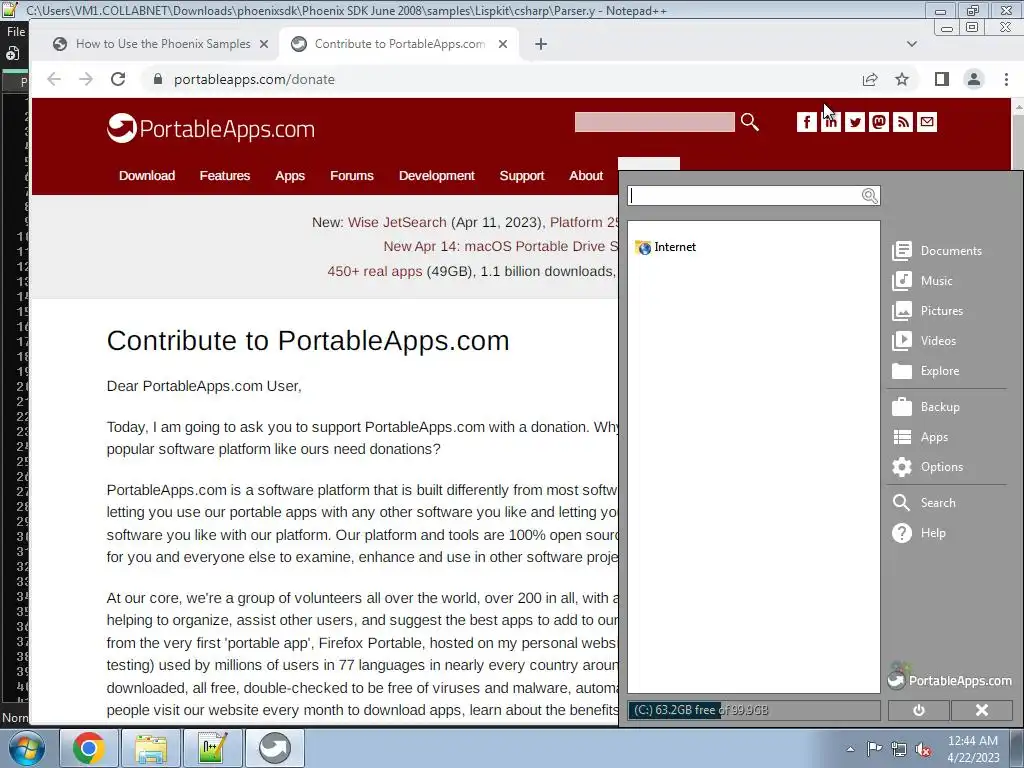Open Help in PortableApps menu
Image resolution: width=1024 pixels, height=768 pixels.
coord(919,533)
